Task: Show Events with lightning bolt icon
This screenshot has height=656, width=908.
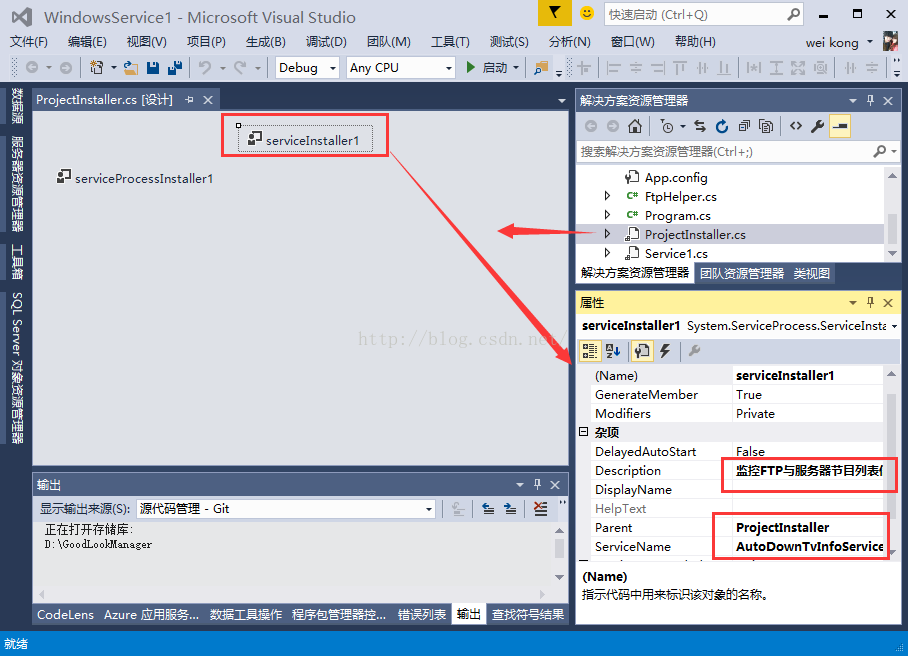Action: [x=665, y=350]
